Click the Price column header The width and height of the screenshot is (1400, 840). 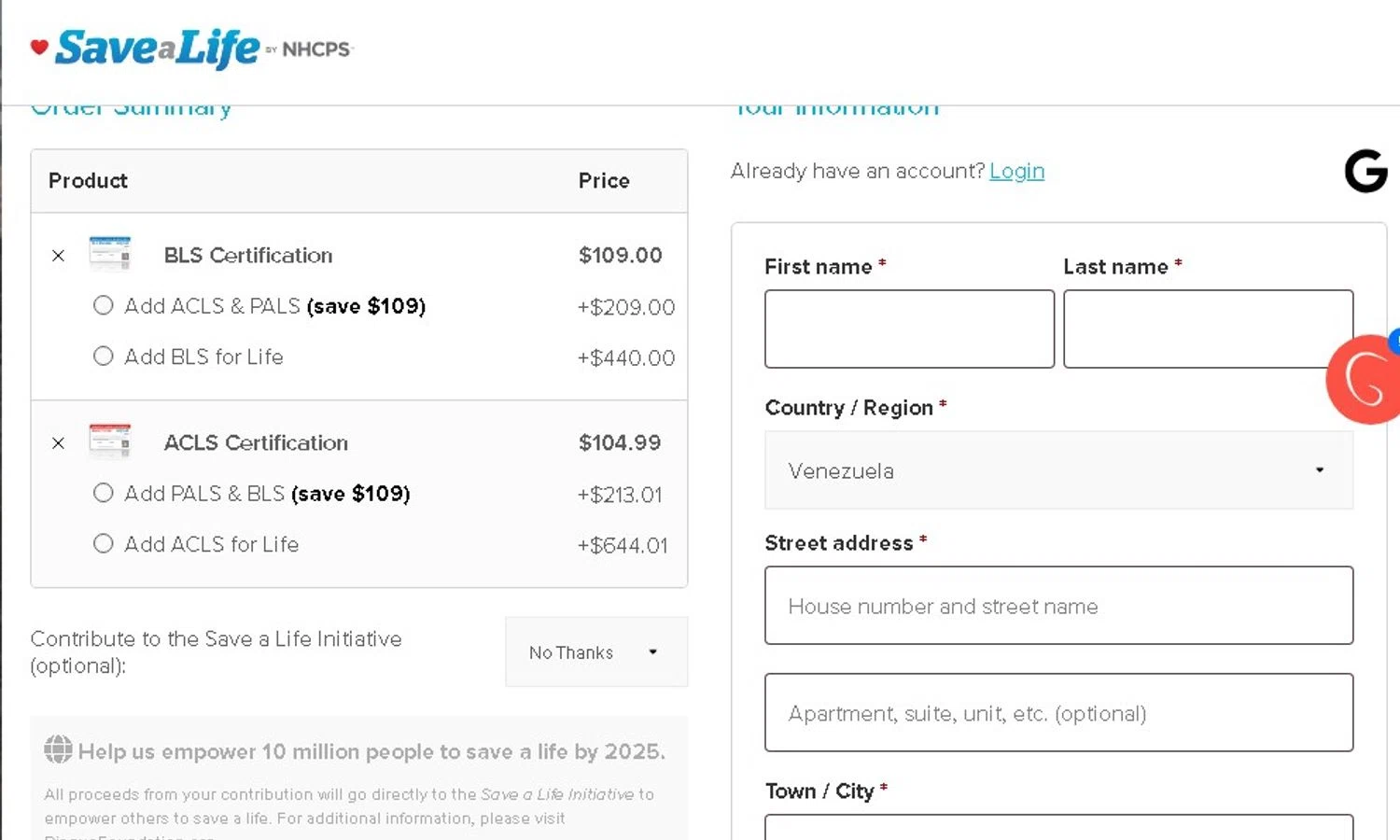[x=604, y=181]
